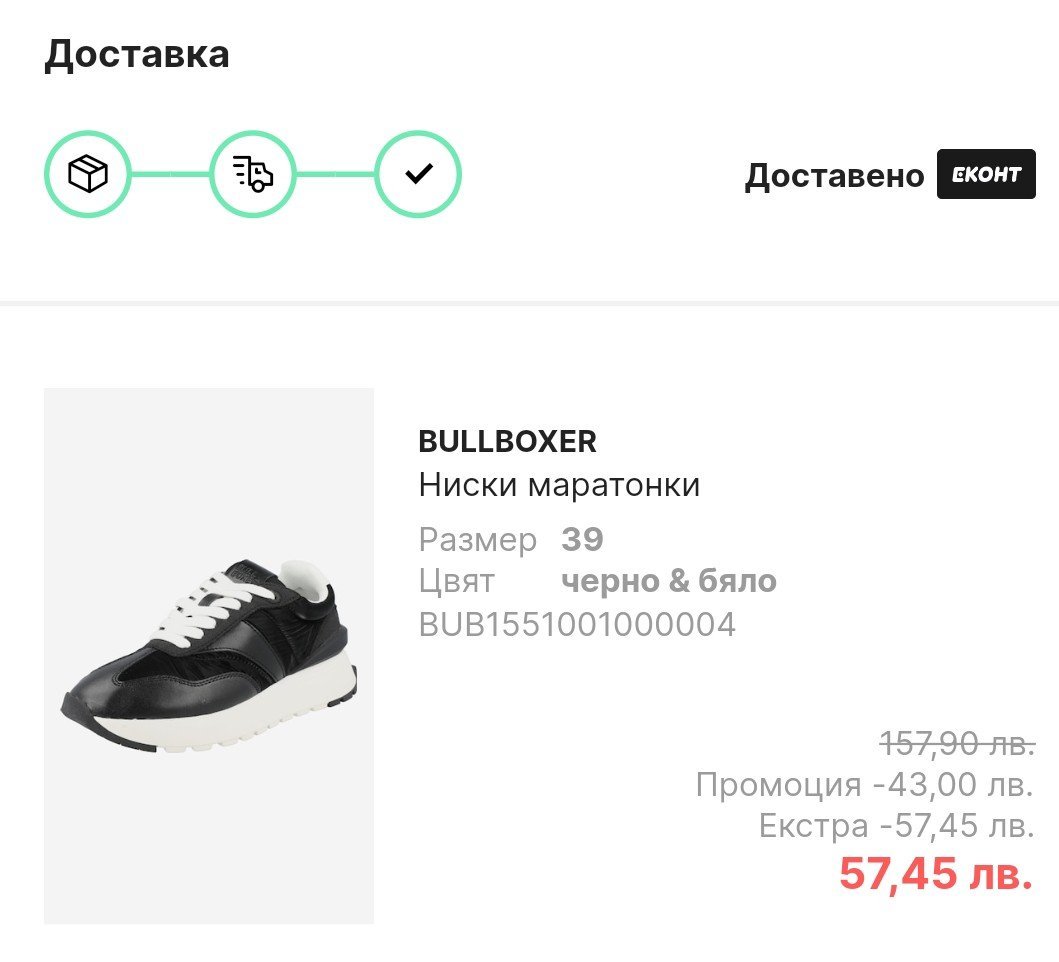The height and width of the screenshot is (962, 1059).
Task: Click the checkmark delivered step icon
Action: (x=418, y=175)
